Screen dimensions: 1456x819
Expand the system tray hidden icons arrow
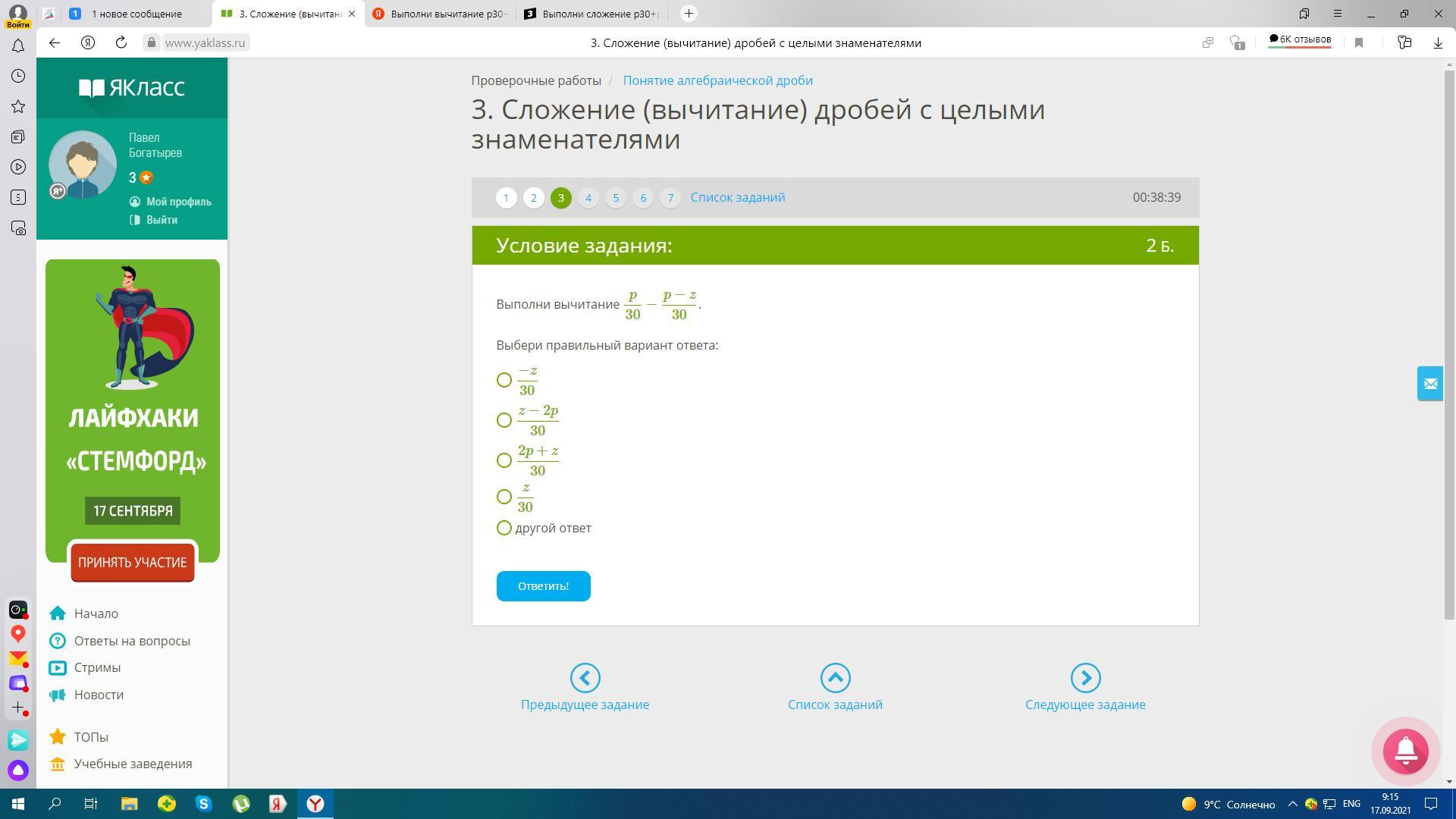pos(1293,804)
